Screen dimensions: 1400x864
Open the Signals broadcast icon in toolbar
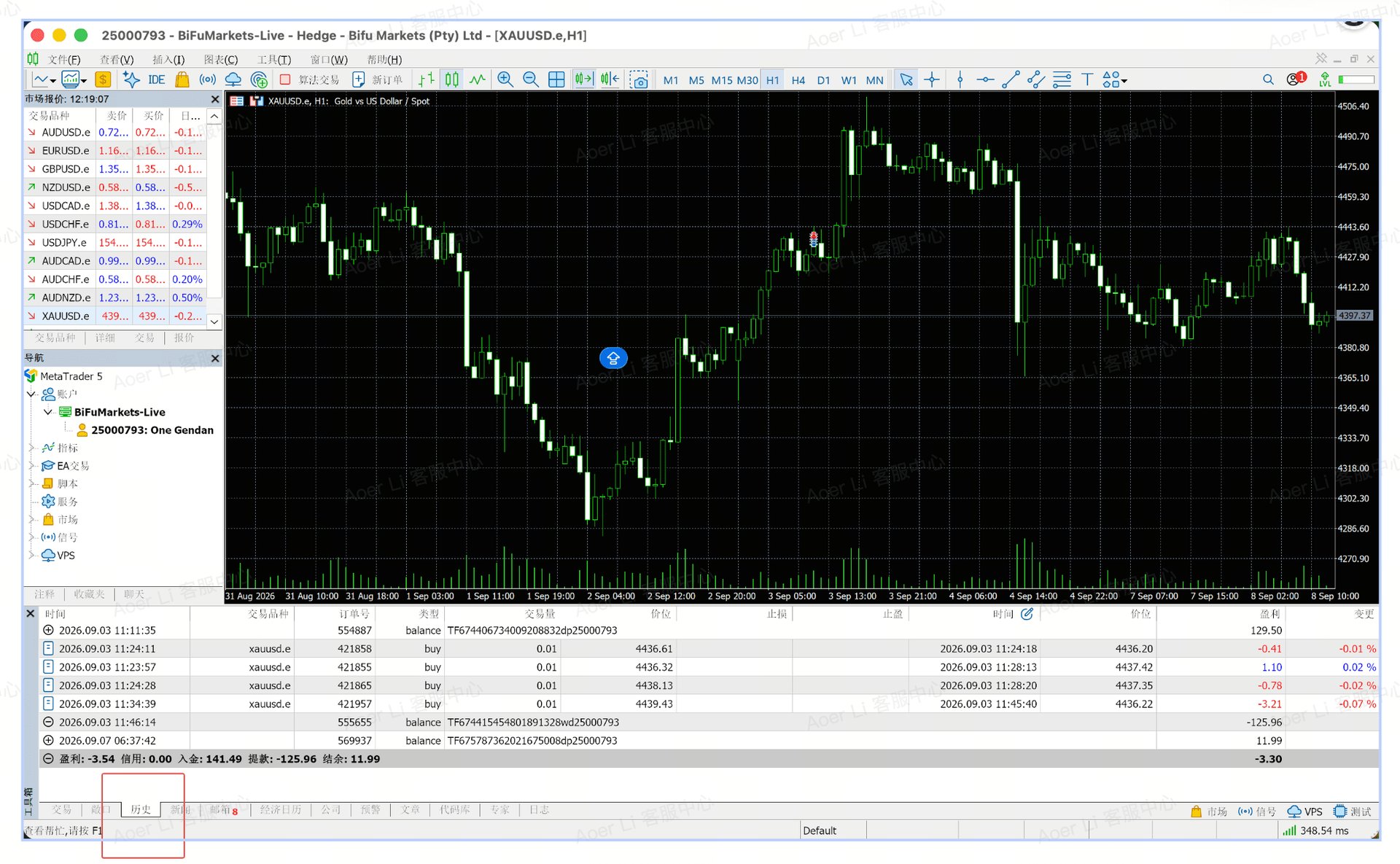[x=208, y=79]
